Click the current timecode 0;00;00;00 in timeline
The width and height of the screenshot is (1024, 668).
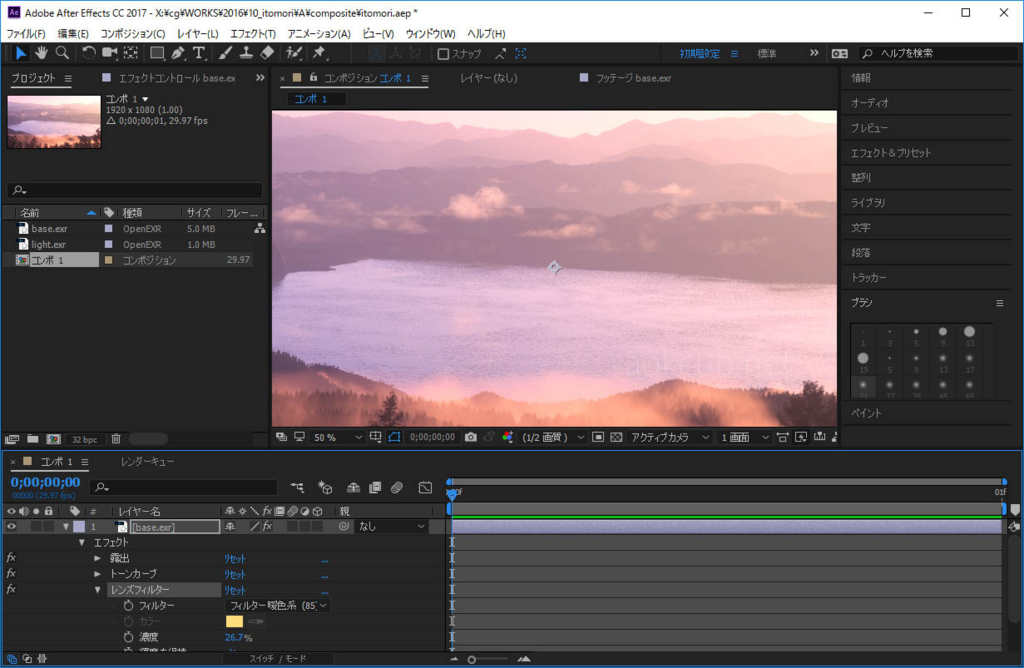45,482
